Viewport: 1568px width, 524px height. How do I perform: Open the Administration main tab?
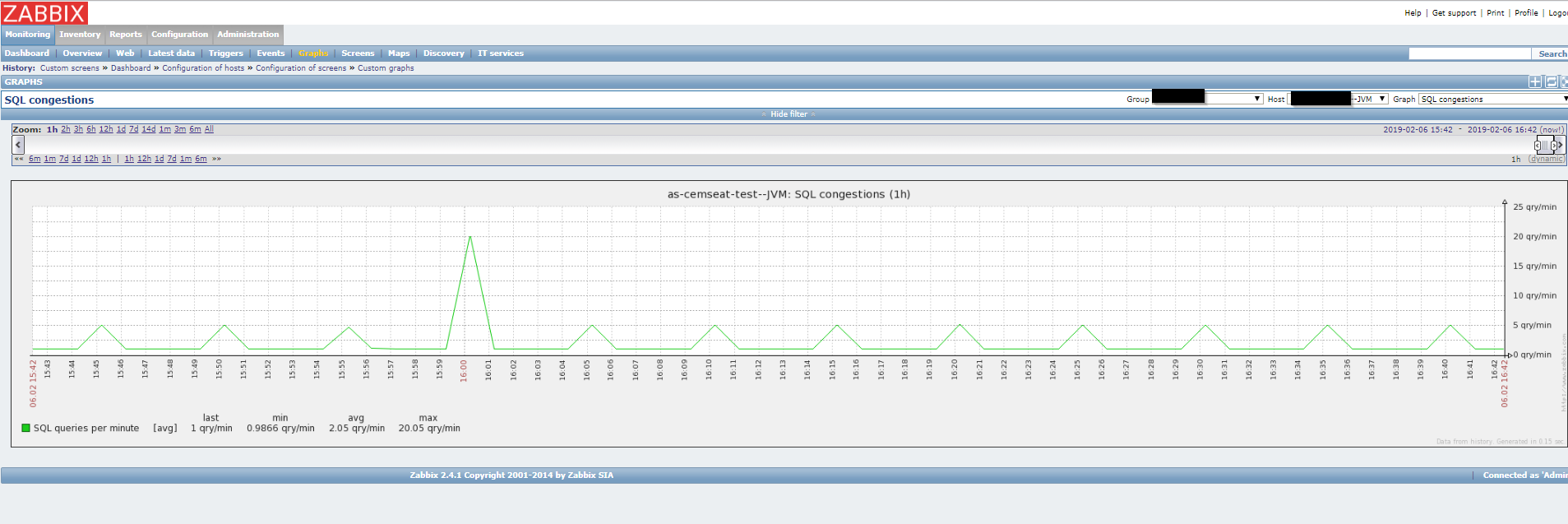248,35
